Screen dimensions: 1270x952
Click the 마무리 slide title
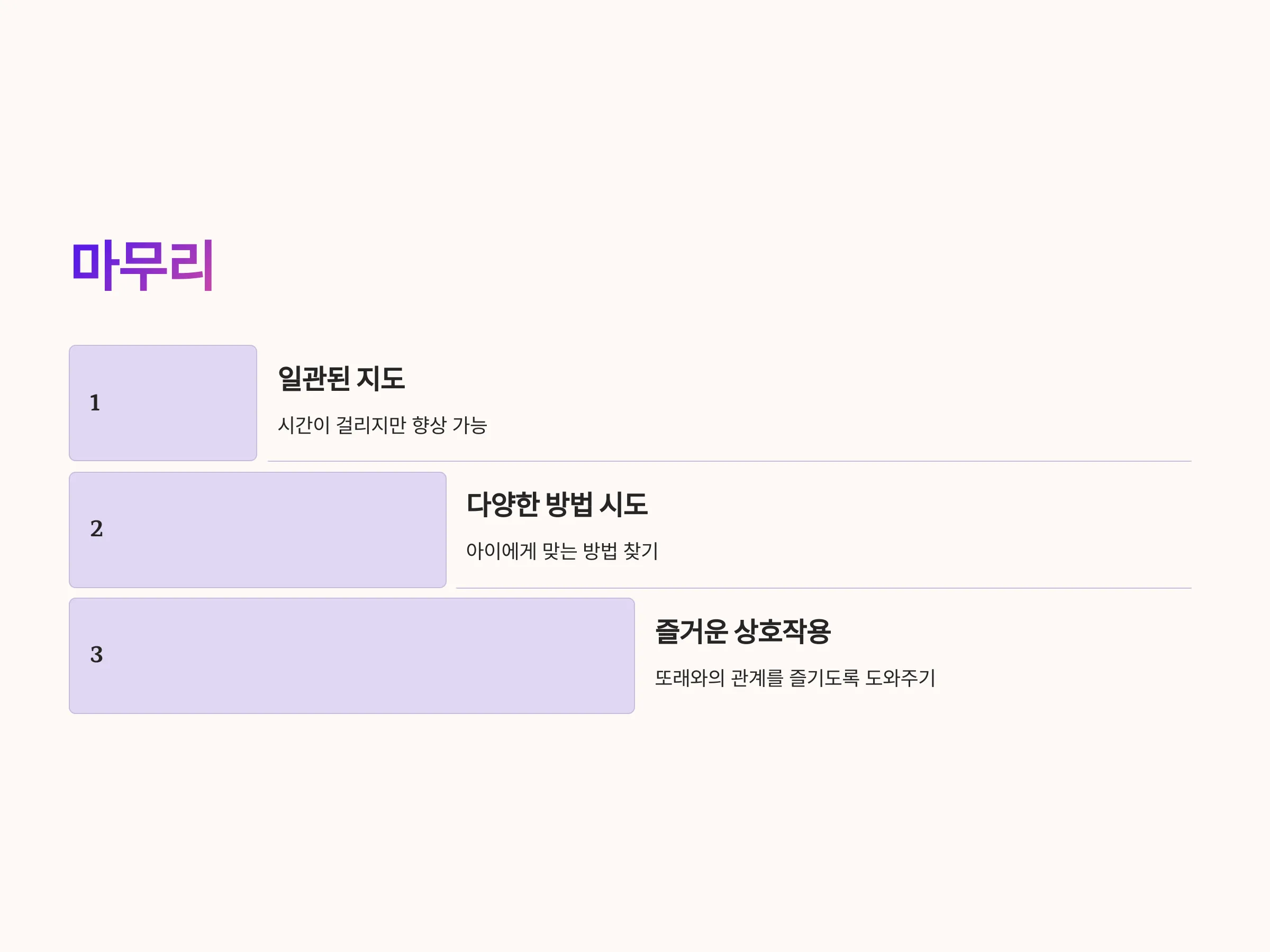tap(143, 266)
